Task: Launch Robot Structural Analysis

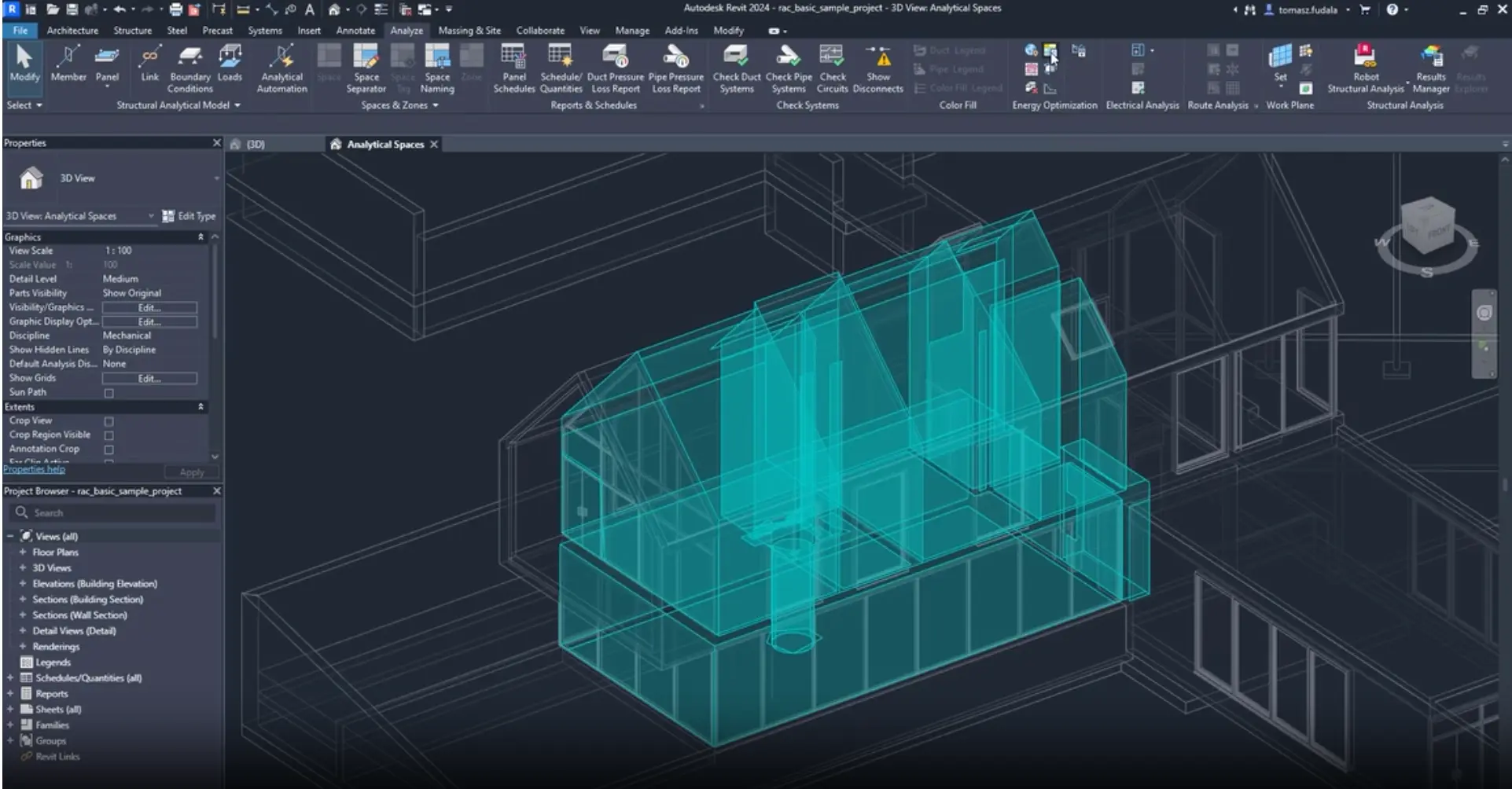Action: pyautogui.click(x=1365, y=57)
